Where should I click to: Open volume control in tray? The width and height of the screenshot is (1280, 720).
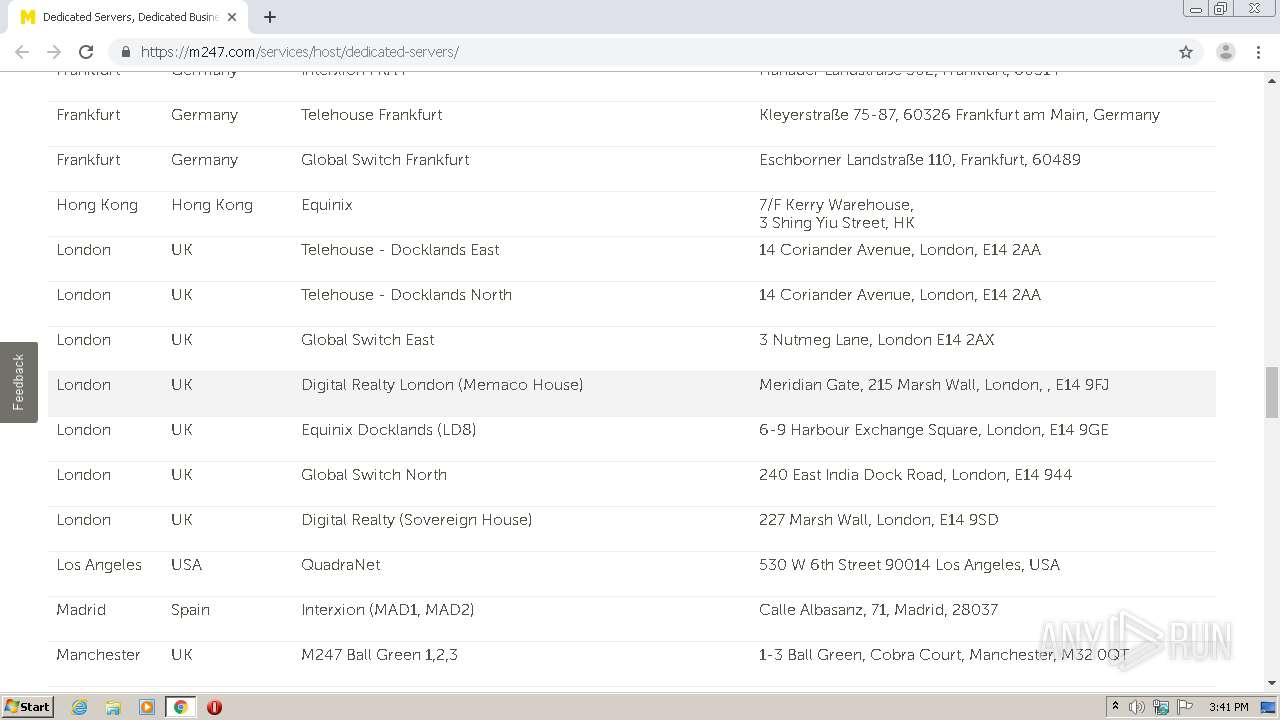1137,707
